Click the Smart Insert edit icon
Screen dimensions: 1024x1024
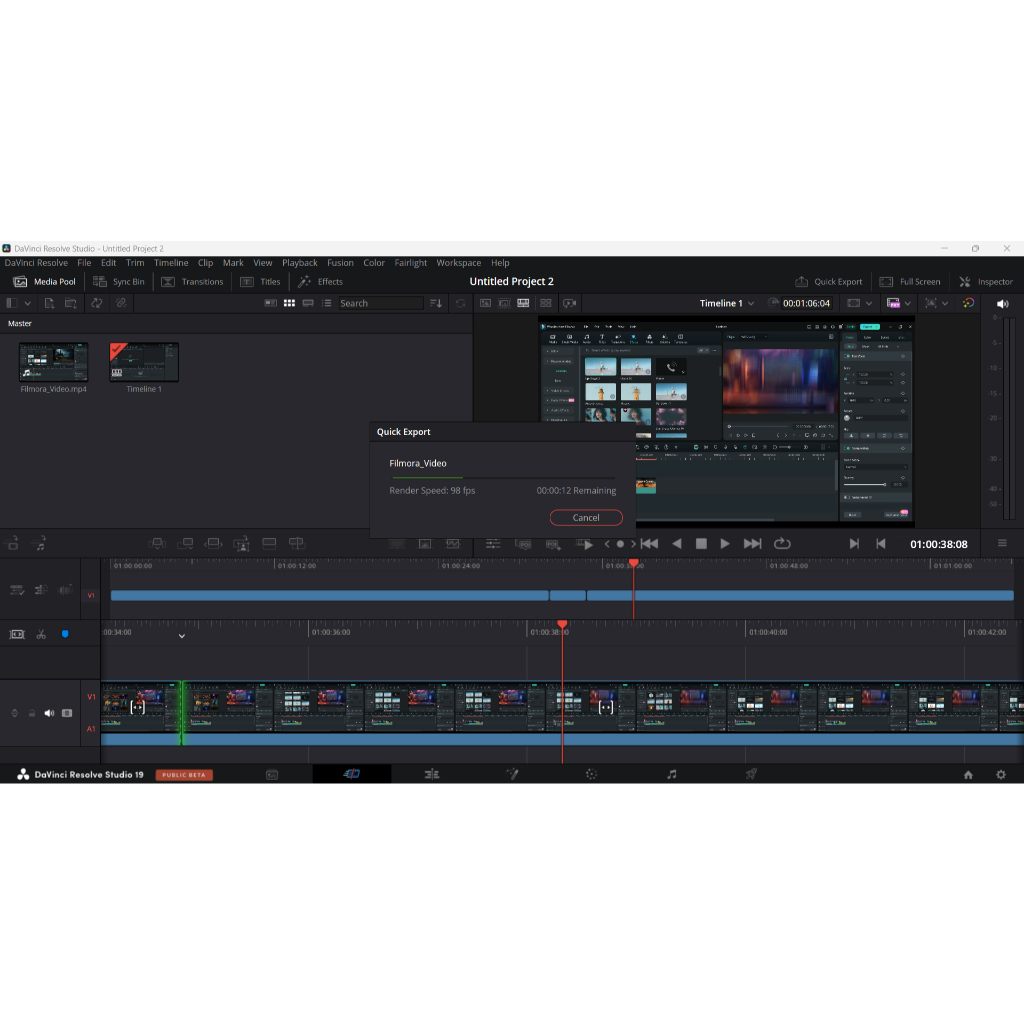[157, 543]
